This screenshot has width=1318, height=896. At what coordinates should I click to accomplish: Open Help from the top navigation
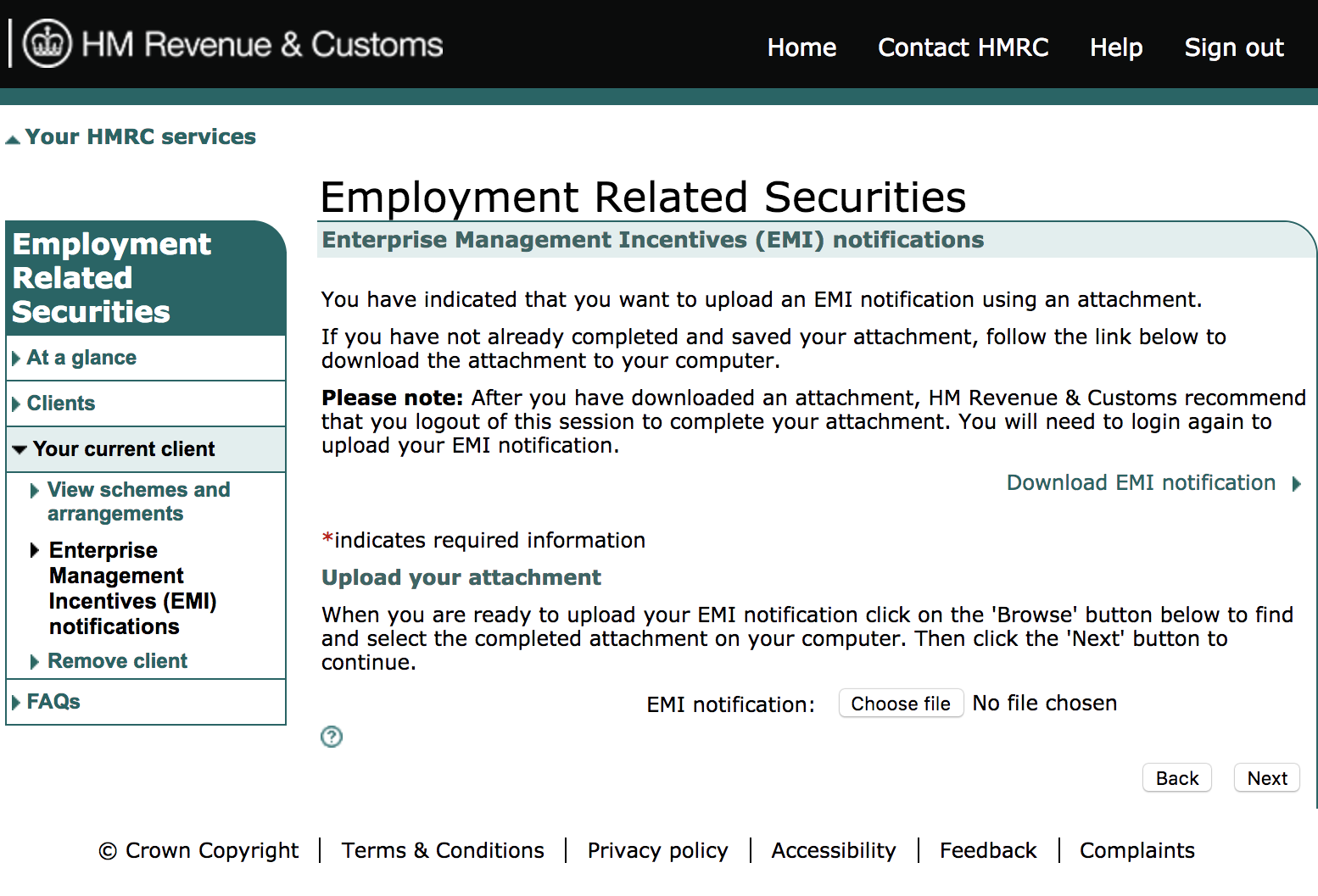click(1115, 47)
